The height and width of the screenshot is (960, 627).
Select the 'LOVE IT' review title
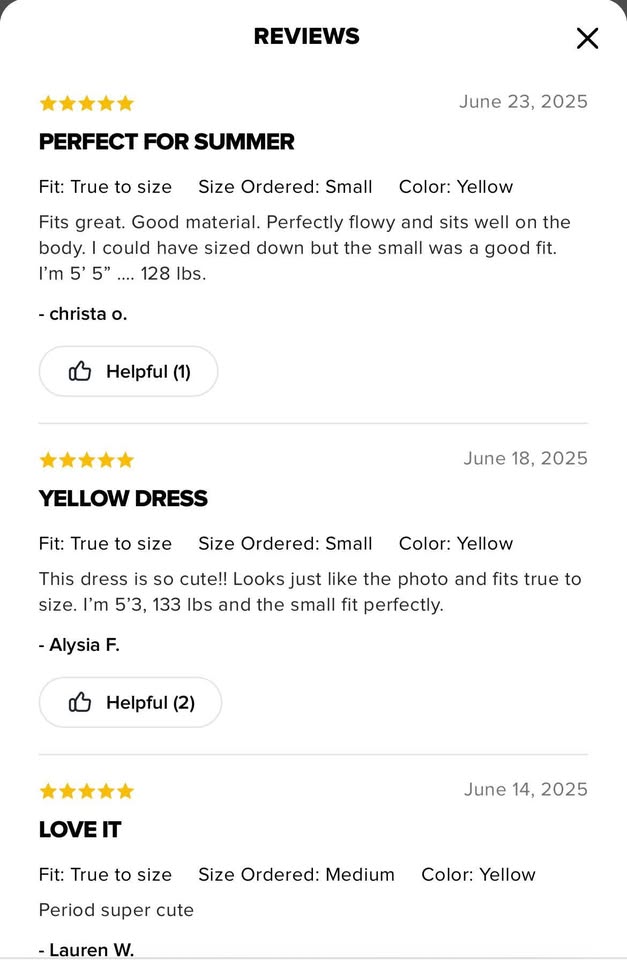(80, 829)
